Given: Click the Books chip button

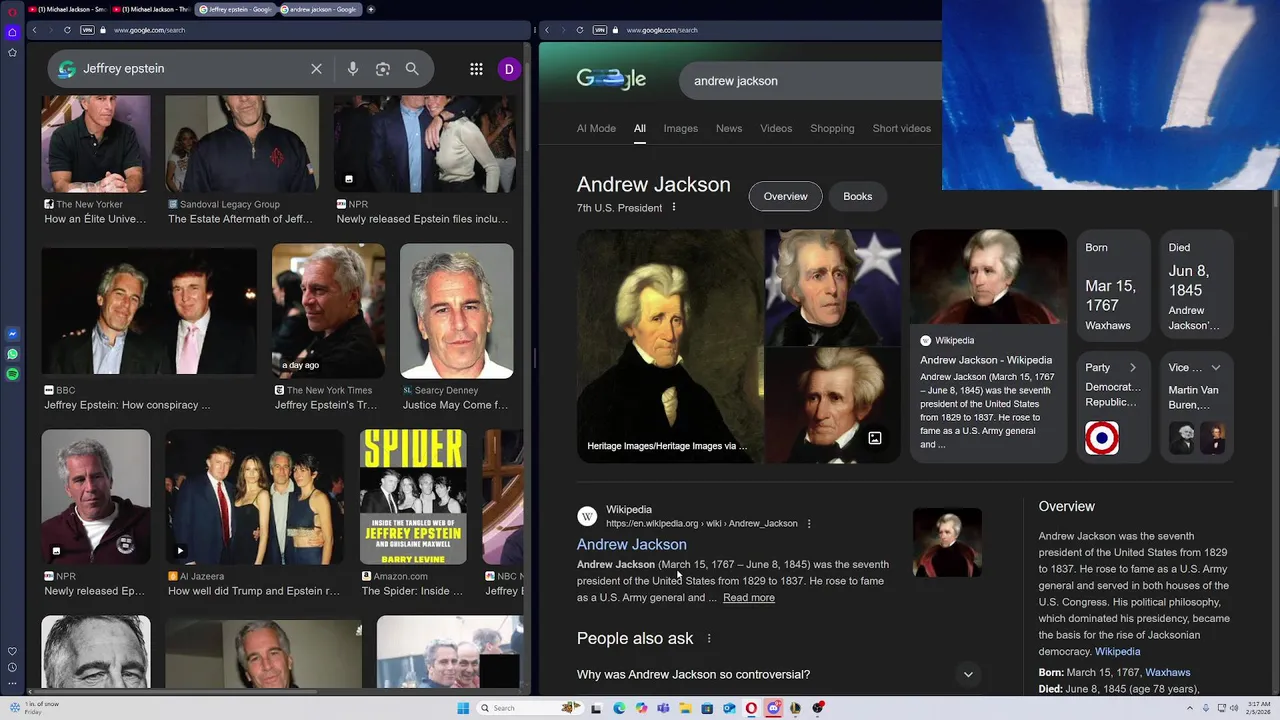Looking at the screenshot, I should pyautogui.click(x=857, y=196).
